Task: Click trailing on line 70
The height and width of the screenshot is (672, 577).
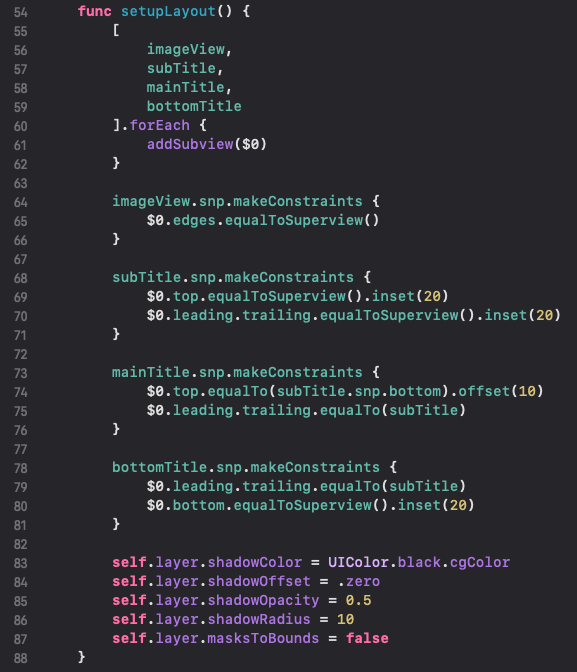Action: [276, 316]
